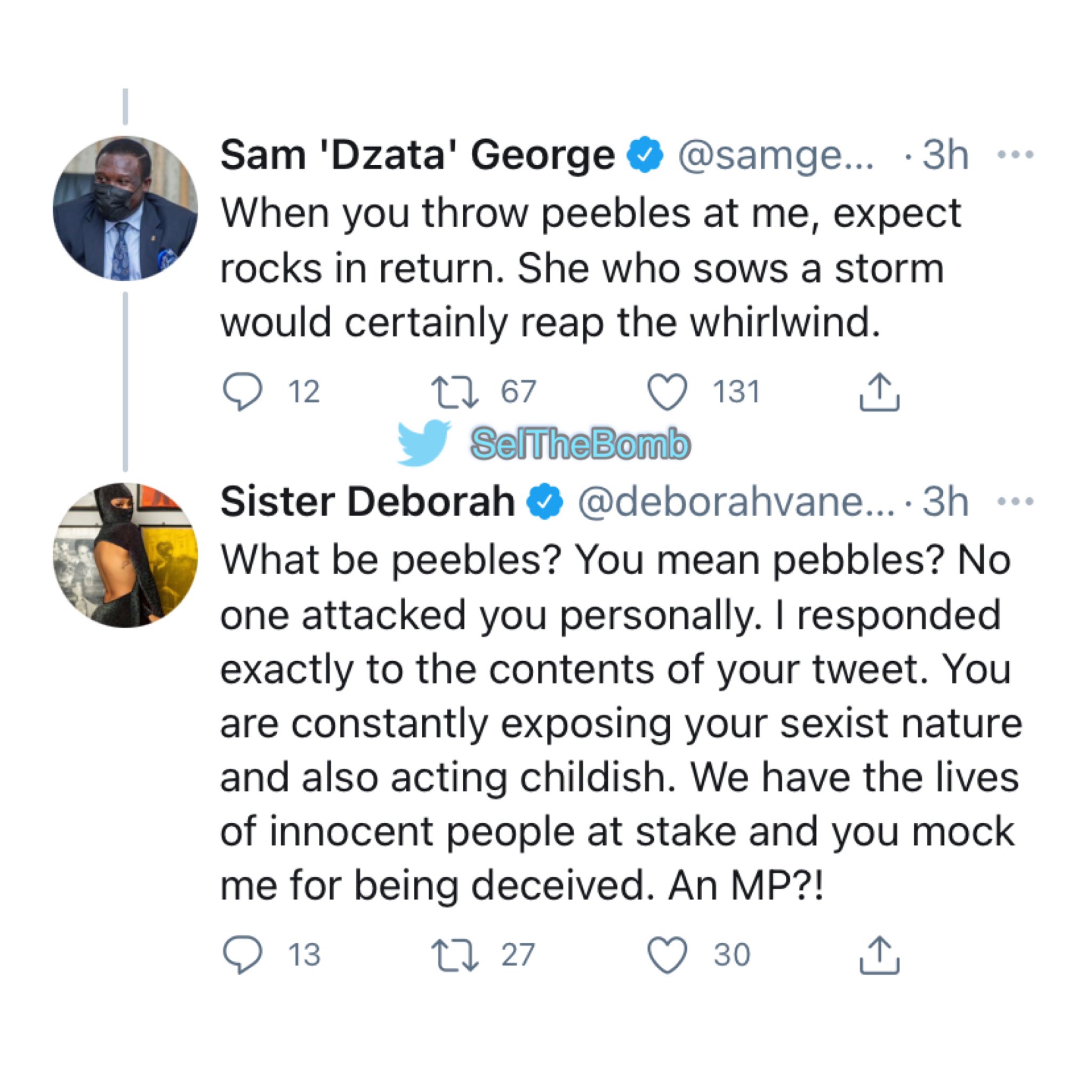Open more options on Sam George's tweet
Image resolution: width=1092 pixels, height=1092 pixels.
1016,154
